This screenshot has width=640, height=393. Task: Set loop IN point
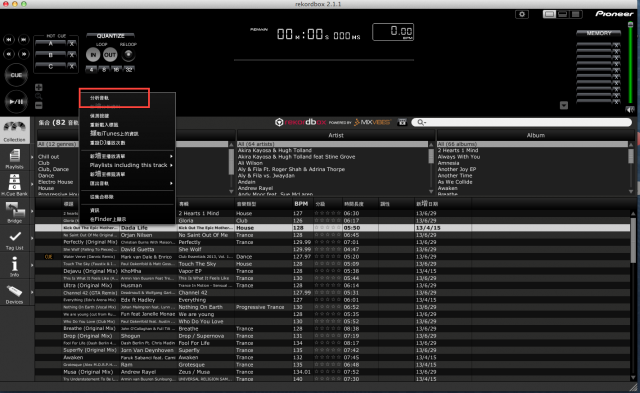(x=93, y=55)
